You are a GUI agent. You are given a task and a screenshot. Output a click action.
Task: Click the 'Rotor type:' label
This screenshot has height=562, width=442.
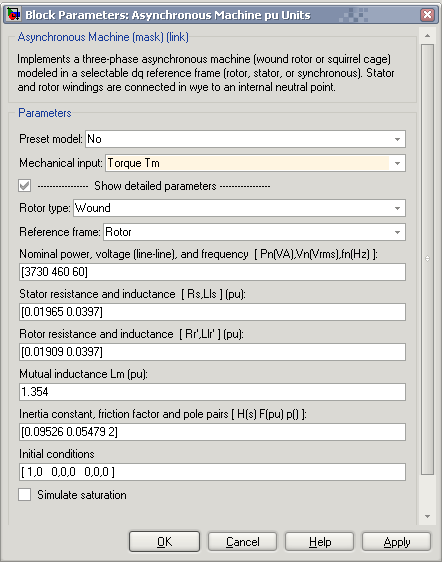(x=45, y=208)
